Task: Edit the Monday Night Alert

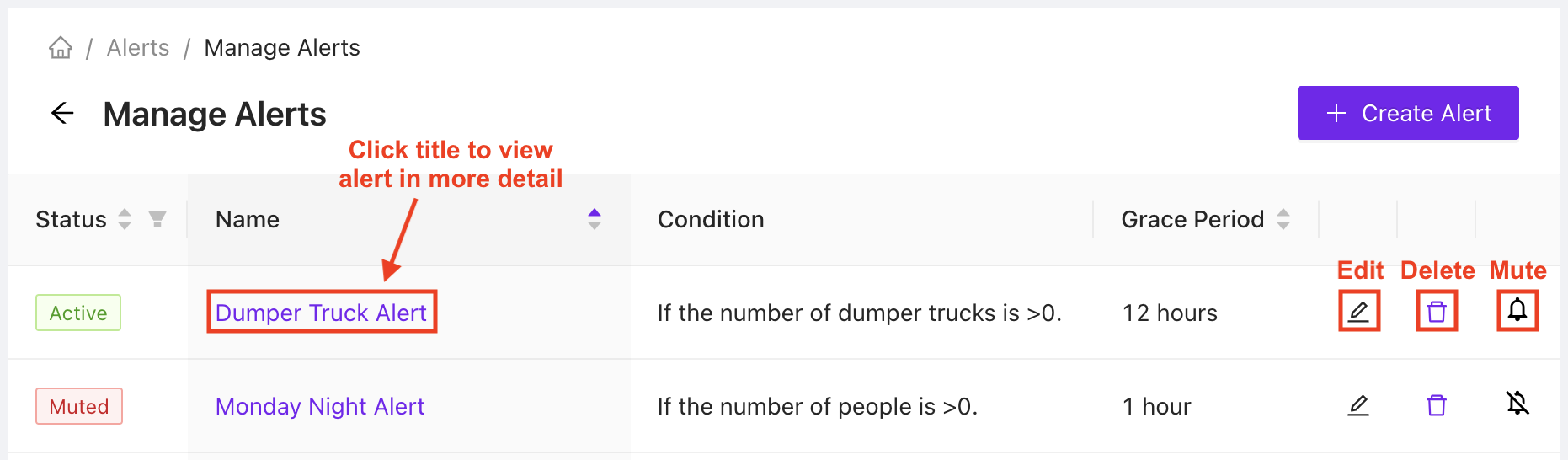Action: 1358,405
